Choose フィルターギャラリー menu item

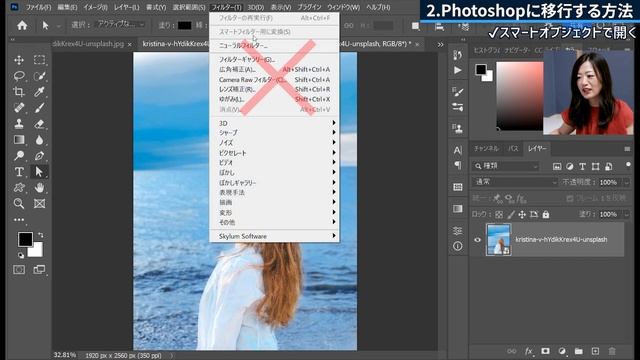274,60
